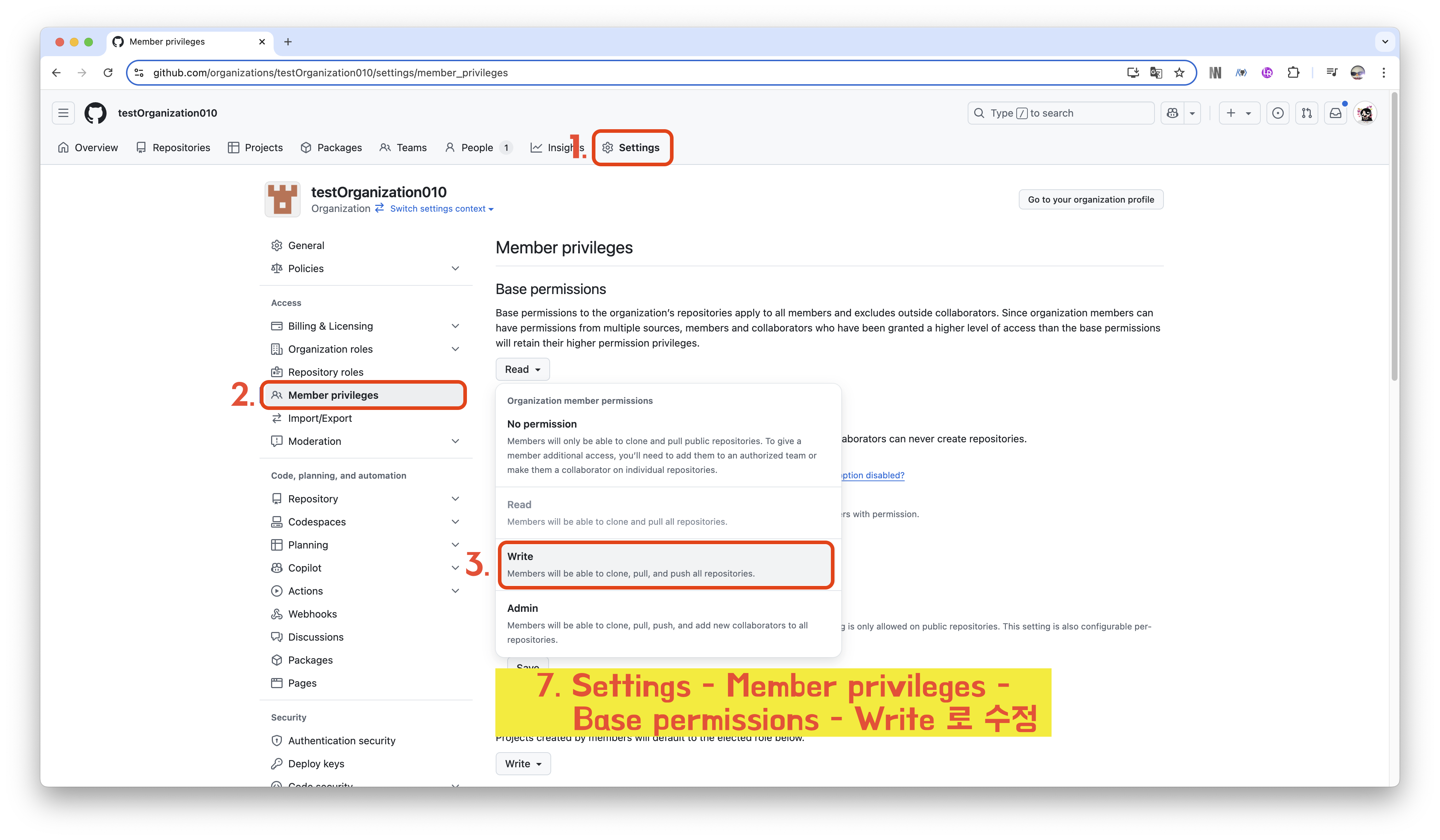Click the browser reload button
The image size is (1440, 840).
click(108, 73)
